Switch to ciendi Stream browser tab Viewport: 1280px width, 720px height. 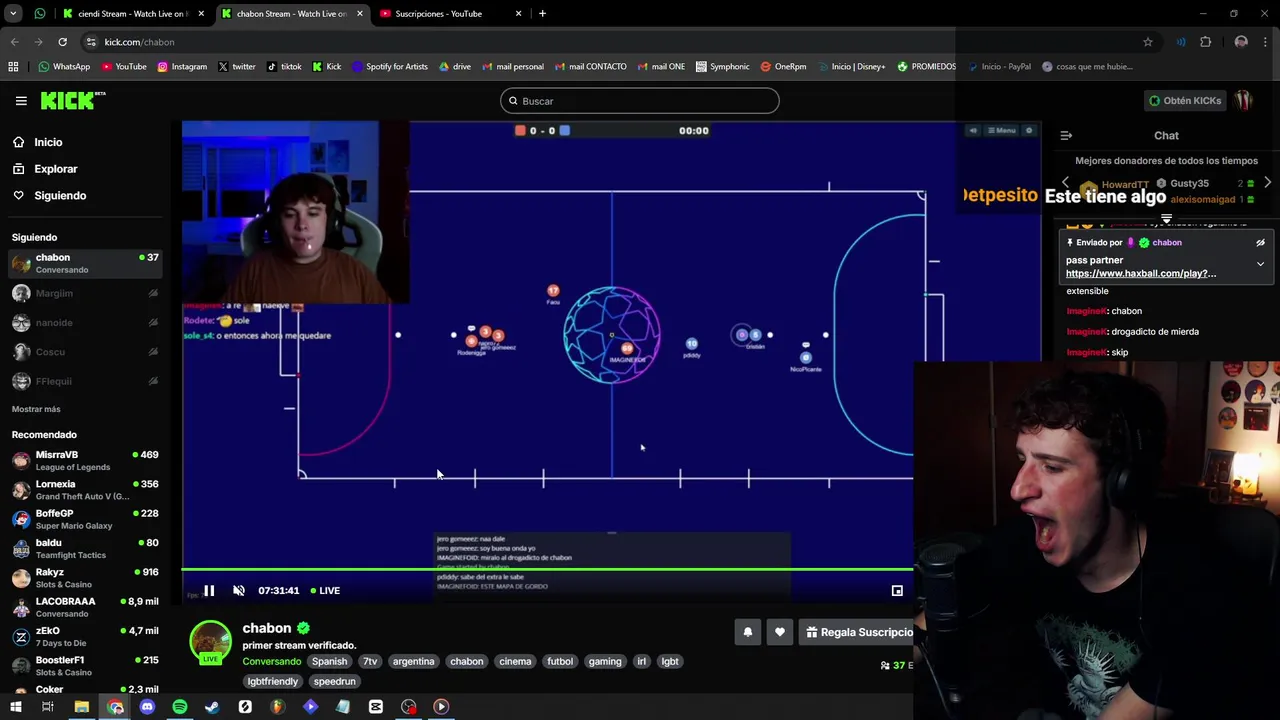pos(132,14)
